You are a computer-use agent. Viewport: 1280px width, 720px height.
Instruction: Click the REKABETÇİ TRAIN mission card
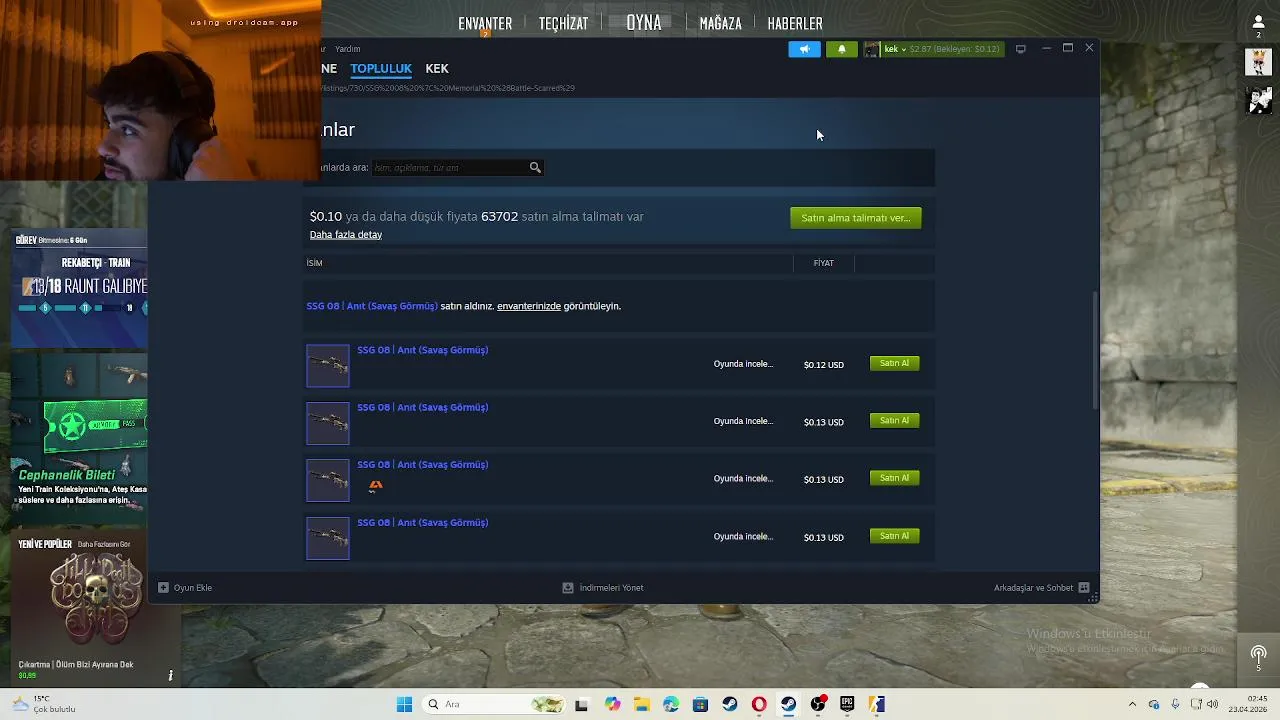tap(80, 290)
